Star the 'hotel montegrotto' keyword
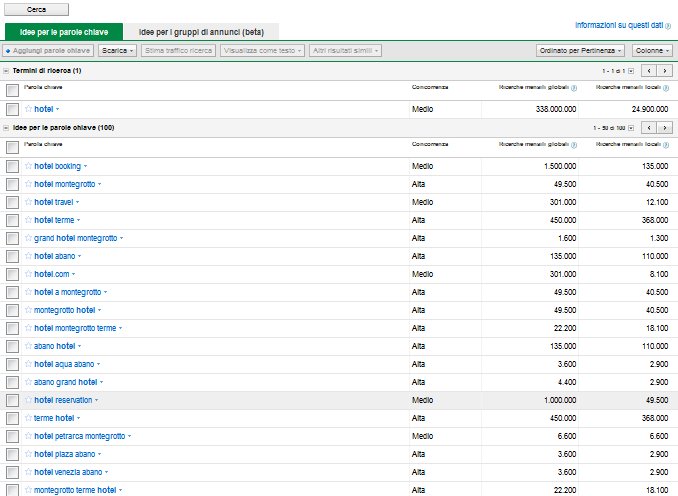 click(29, 184)
